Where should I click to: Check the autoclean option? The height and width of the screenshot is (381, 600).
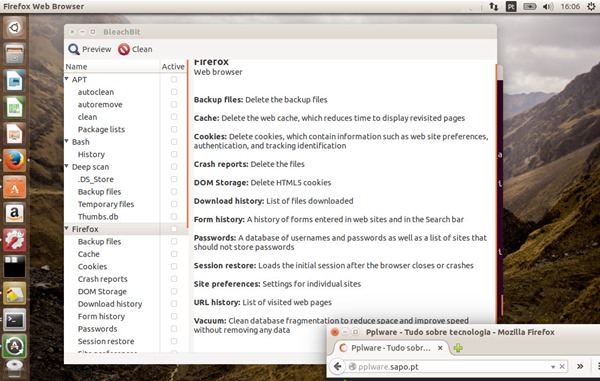click(x=174, y=92)
